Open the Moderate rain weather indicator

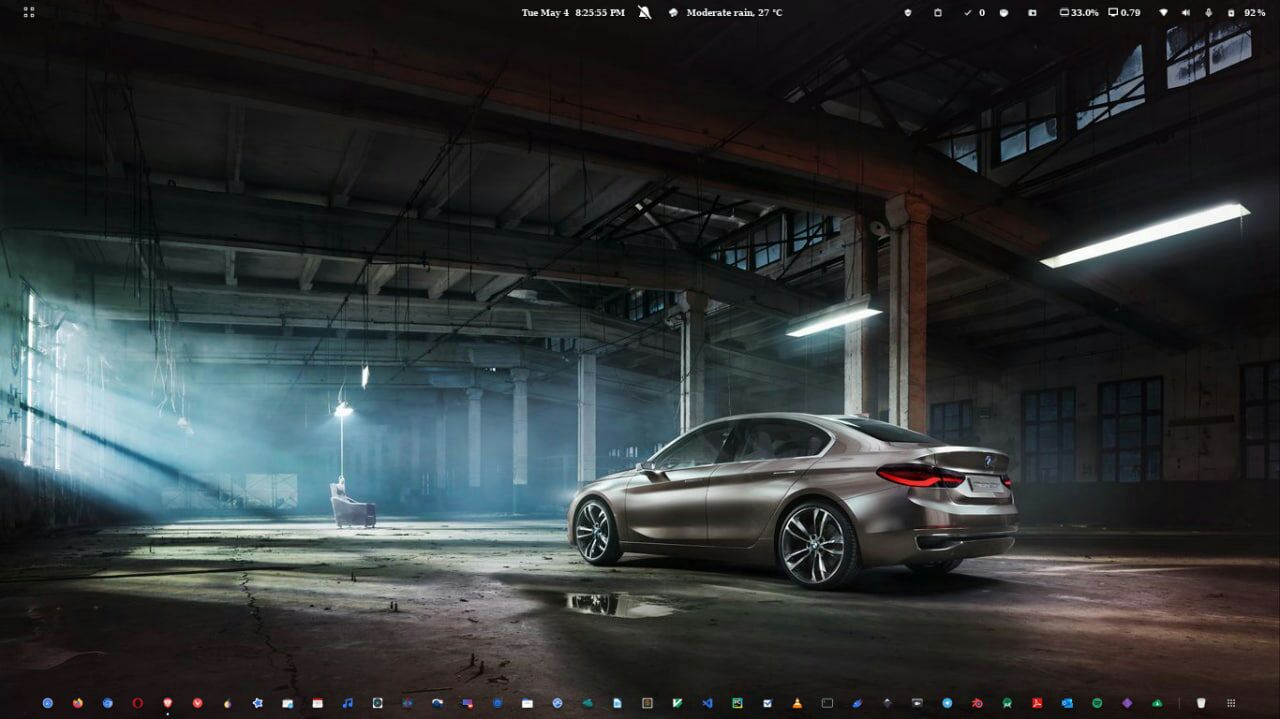pos(726,12)
